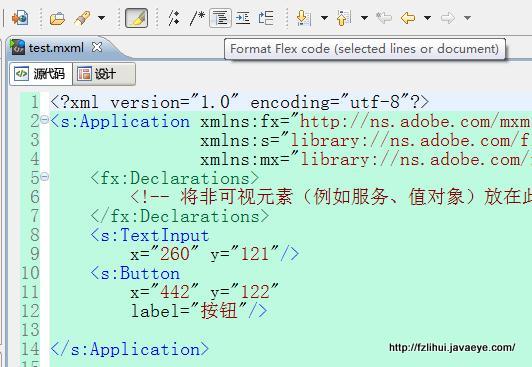
Task: Click the <s:Application opening tag text
Action: 120,121
